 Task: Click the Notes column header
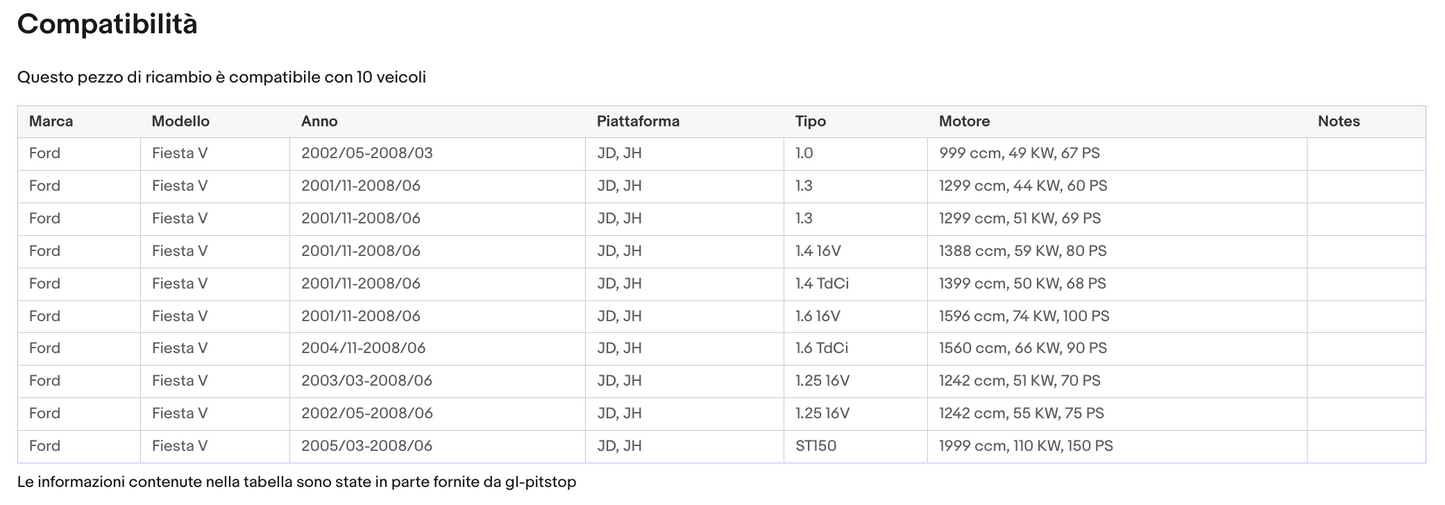[x=1338, y=121]
